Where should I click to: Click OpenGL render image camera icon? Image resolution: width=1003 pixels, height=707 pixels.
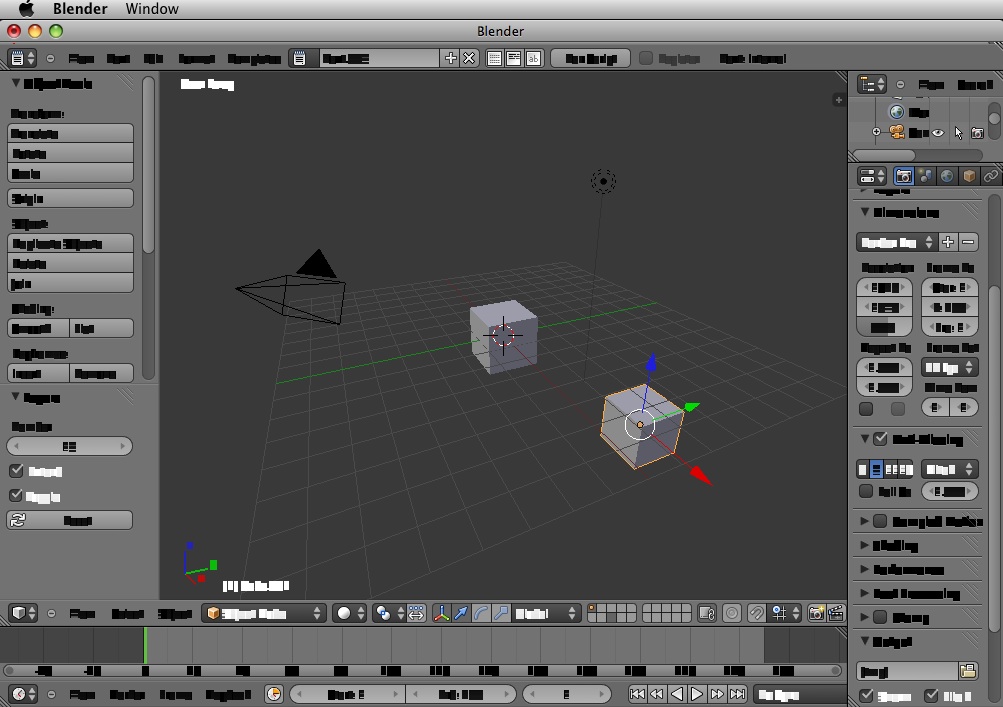coord(816,613)
